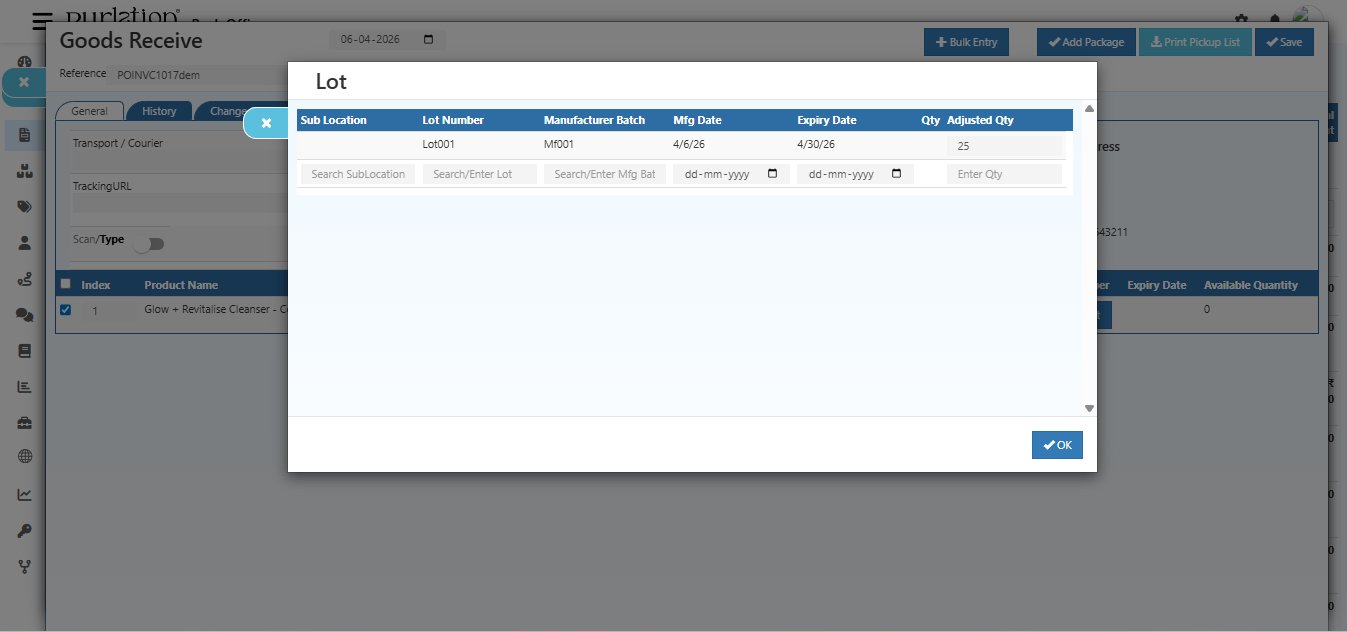Open the hamburger menu at top left
The image size is (1347, 632).
point(43,21)
